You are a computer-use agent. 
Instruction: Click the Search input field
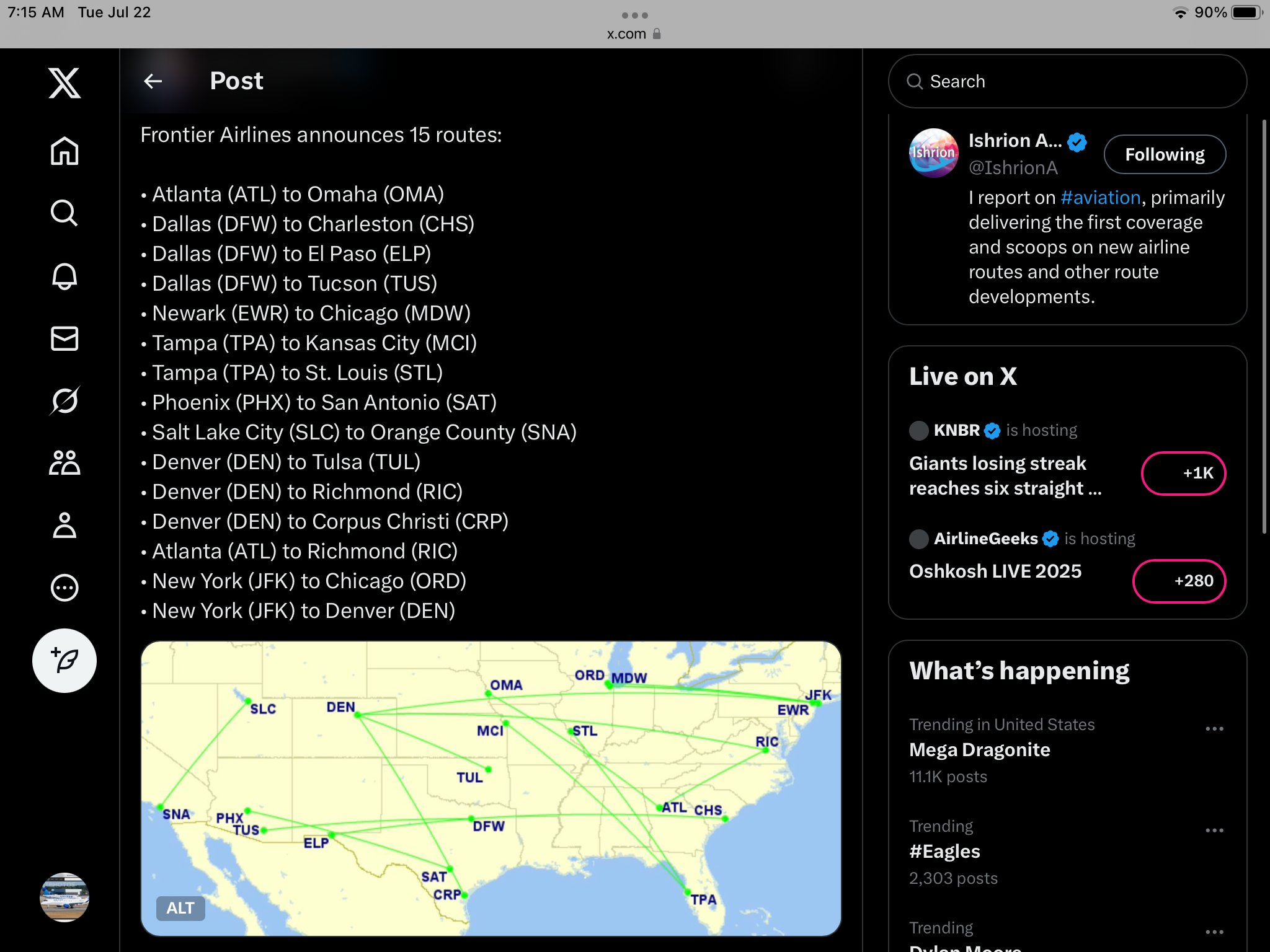pos(1067,81)
